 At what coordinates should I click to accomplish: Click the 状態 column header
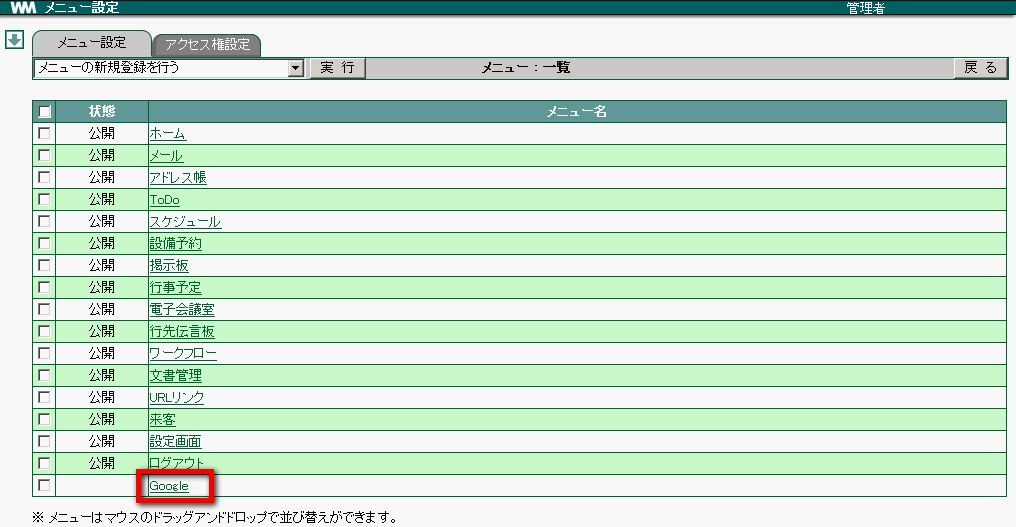pos(102,111)
